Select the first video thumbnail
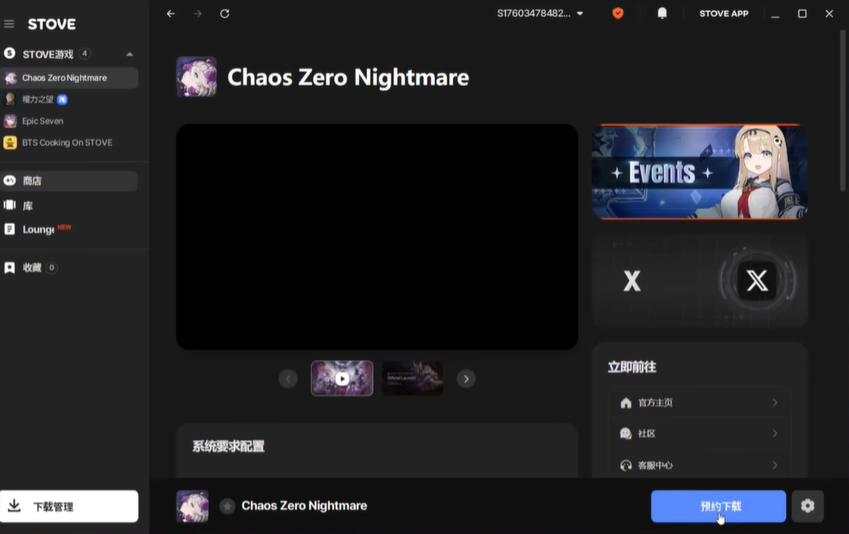 tap(342, 378)
